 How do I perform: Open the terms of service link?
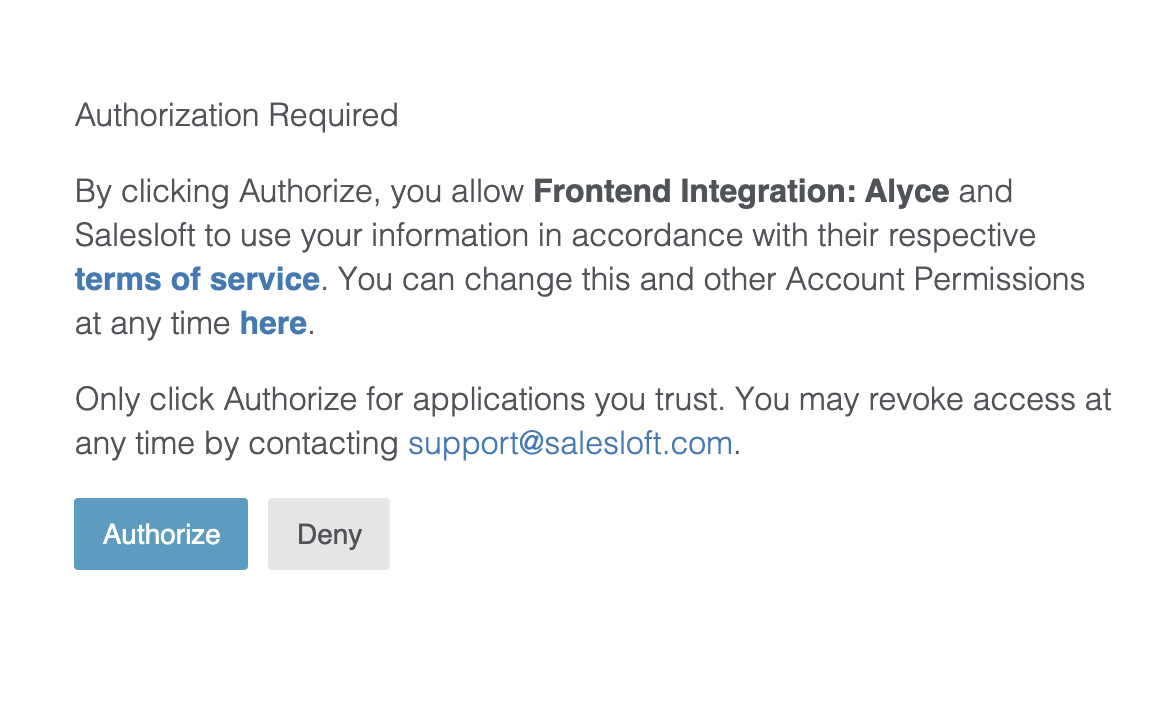pos(197,280)
